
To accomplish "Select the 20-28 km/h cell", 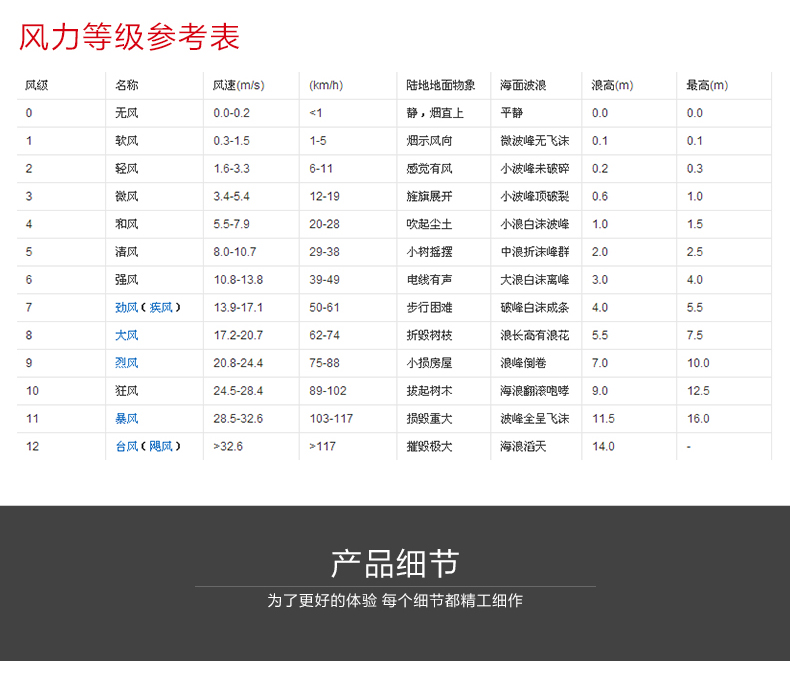I will (324, 224).
